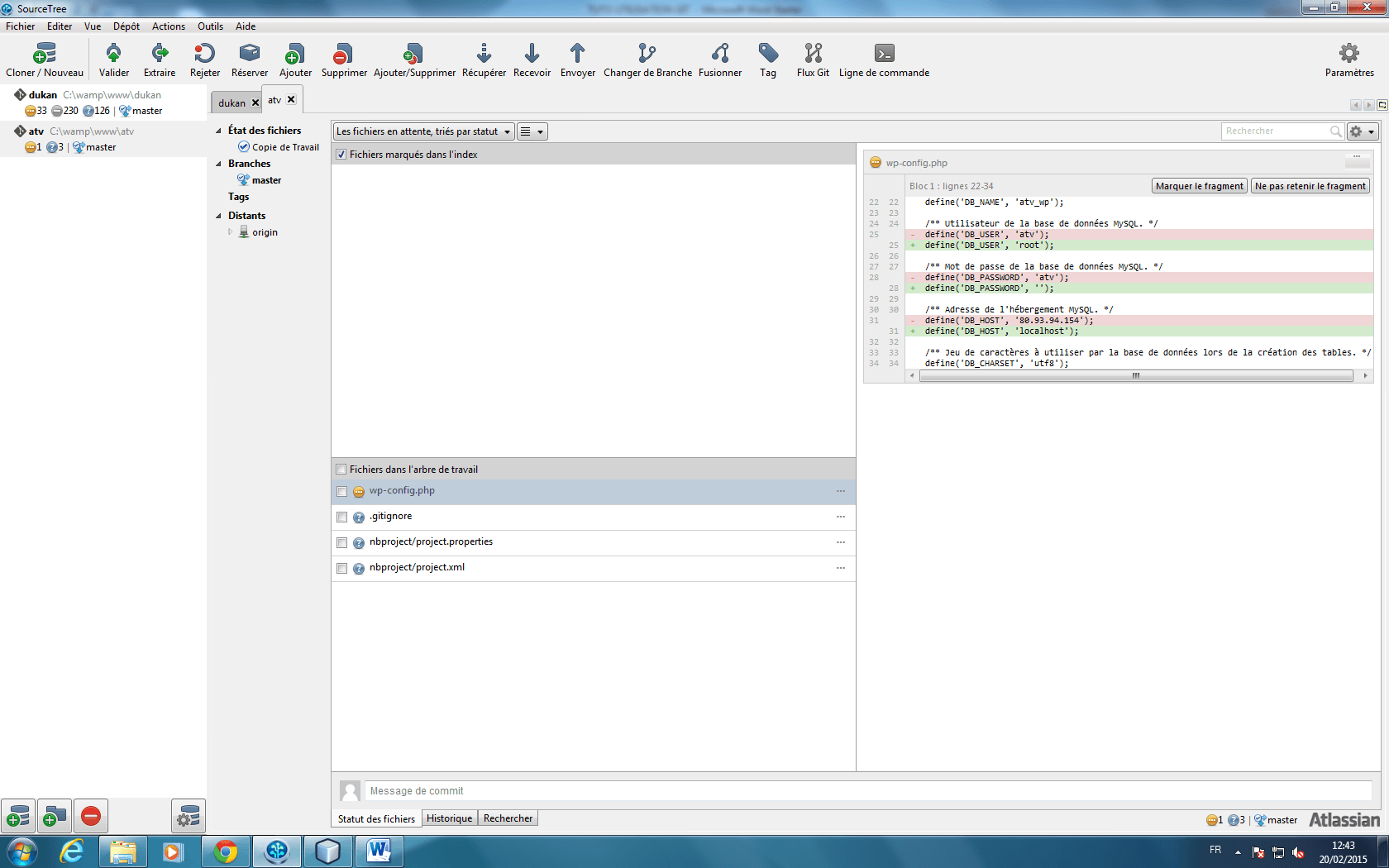Click the Rejeter toolbar icon
Viewport: 1389px width, 868px height.
tap(204, 55)
